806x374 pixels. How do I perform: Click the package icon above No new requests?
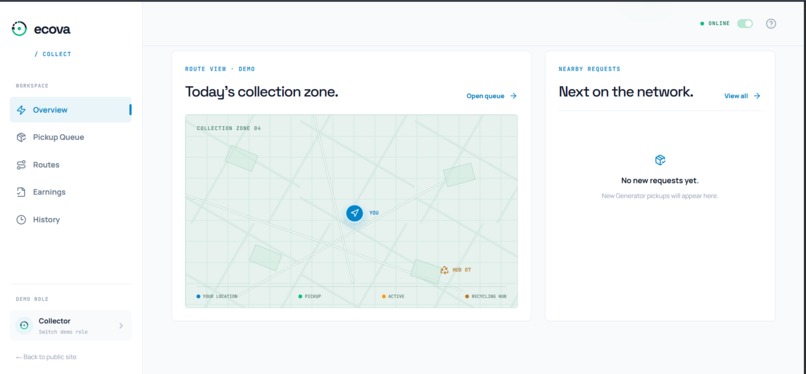pyautogui.click(x=660, y=160)
